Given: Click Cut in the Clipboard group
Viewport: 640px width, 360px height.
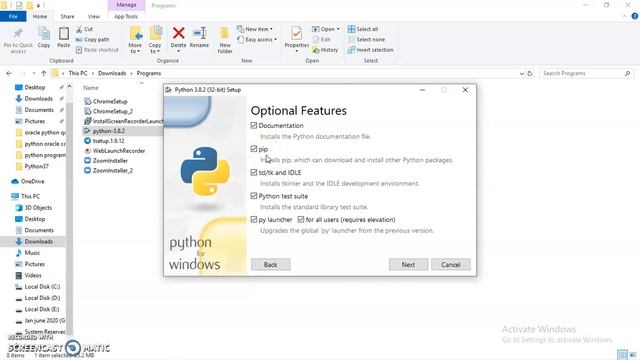Looking at the screenshot, I should point(84,29).
